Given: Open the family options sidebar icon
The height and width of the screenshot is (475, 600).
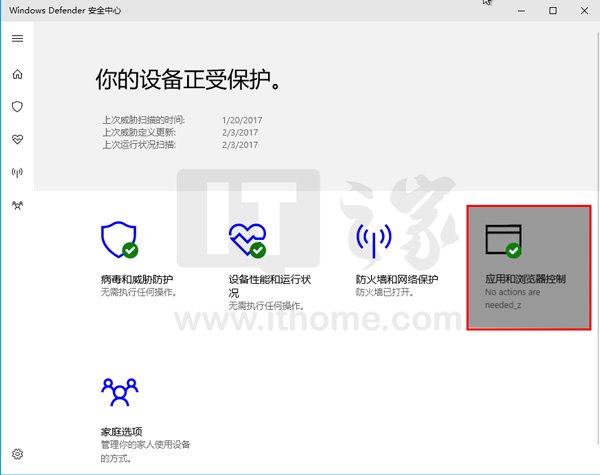Looking at the screenshot, I should point(17,206).
